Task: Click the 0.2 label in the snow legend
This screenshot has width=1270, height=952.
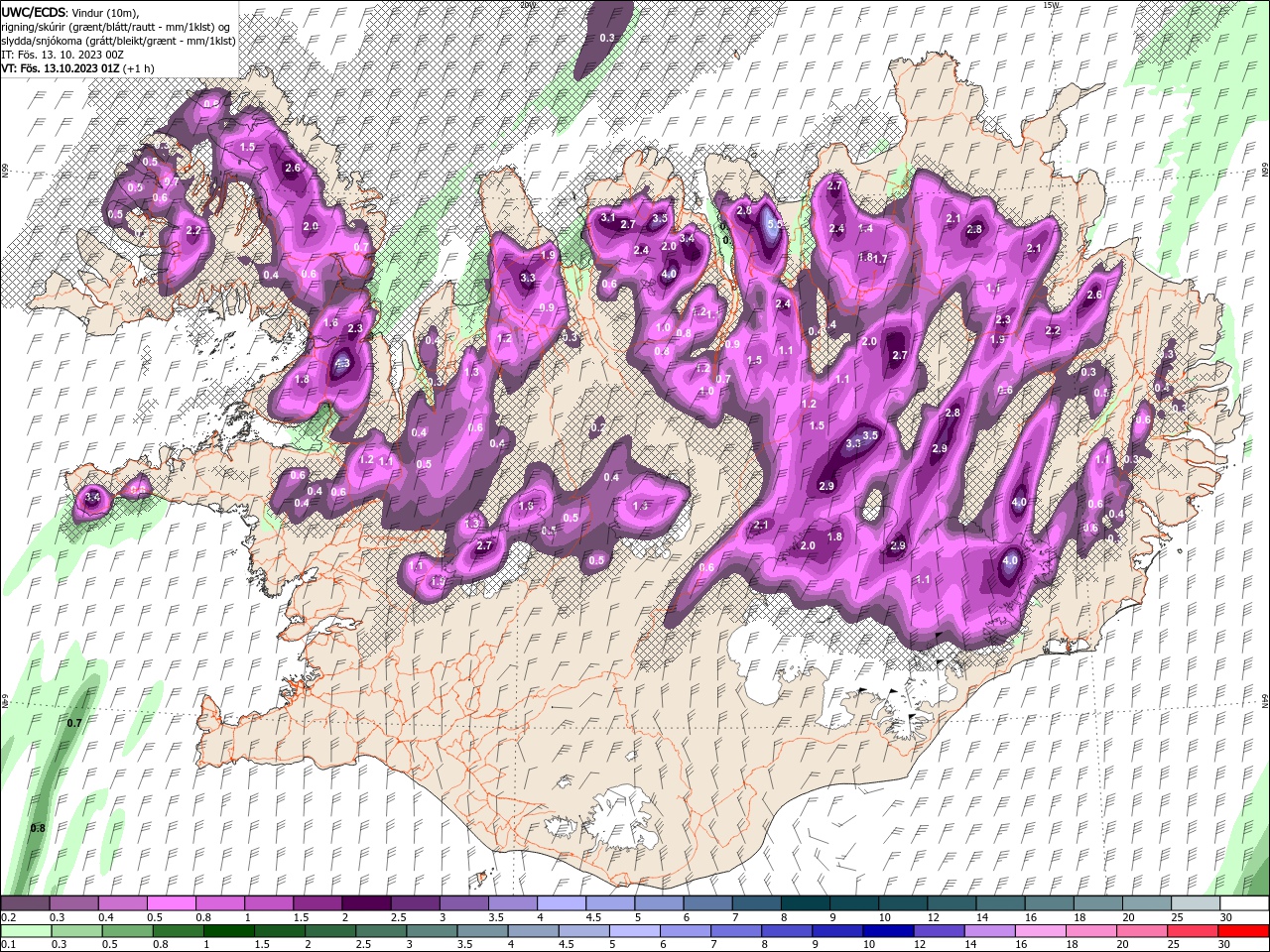Action: tap(8, 918)
